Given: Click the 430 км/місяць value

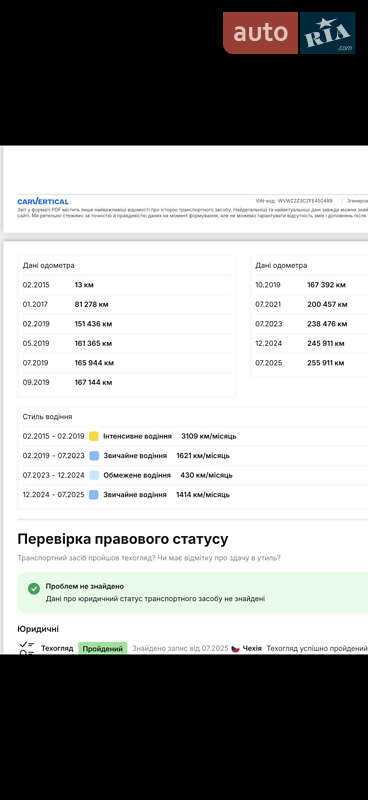Looking at the screenshot, I should 206,475.
